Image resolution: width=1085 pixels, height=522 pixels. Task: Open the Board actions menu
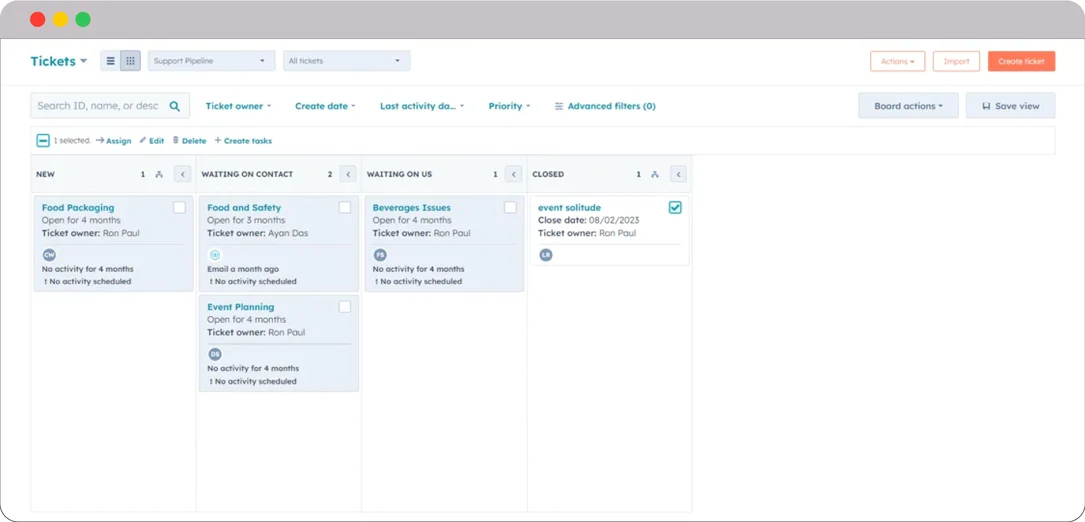click(909, 106)
